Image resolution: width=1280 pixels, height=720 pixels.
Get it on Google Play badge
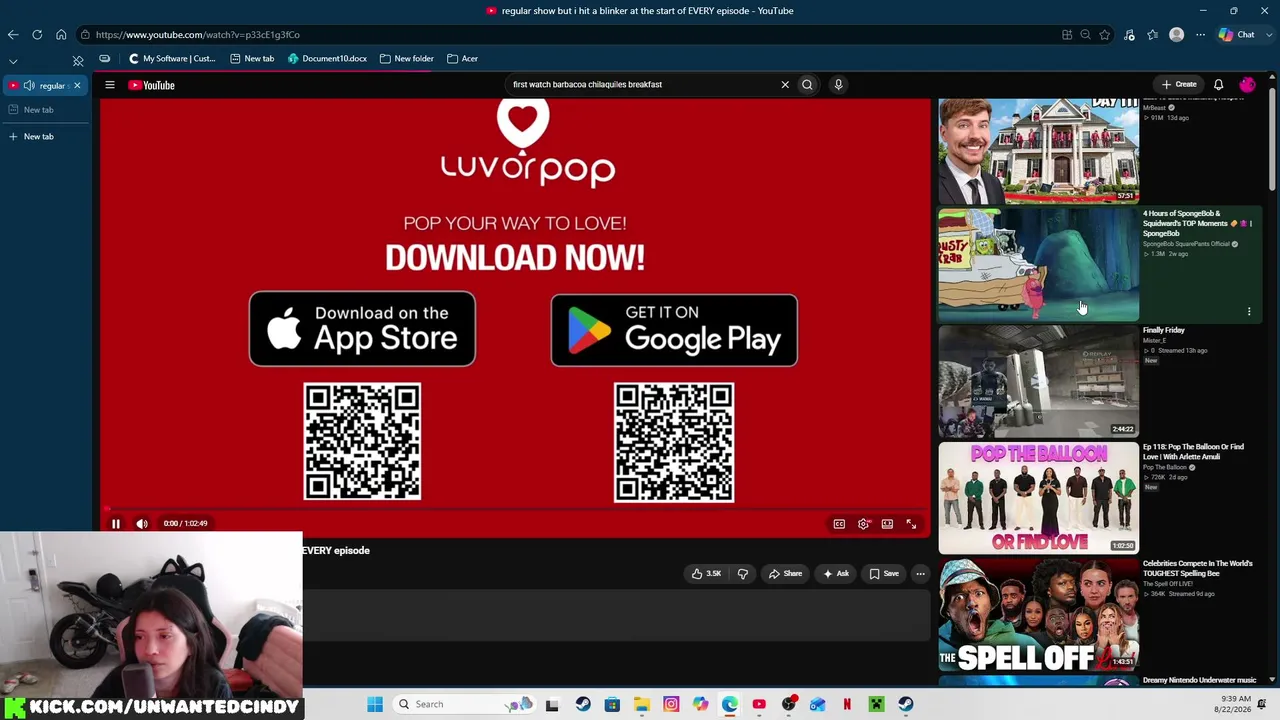pyautogui.click(x=674, y=330)
